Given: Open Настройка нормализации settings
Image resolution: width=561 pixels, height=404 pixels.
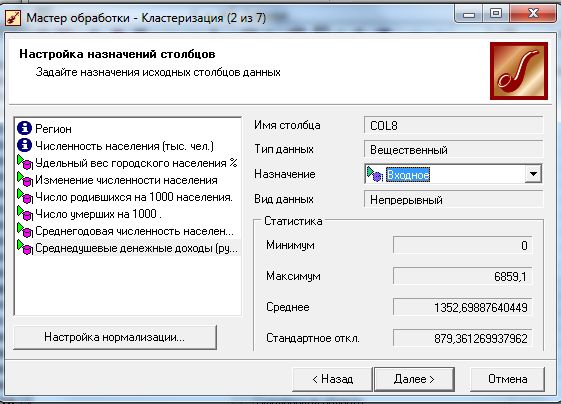Looking at the screenshot, I should 115,337.
